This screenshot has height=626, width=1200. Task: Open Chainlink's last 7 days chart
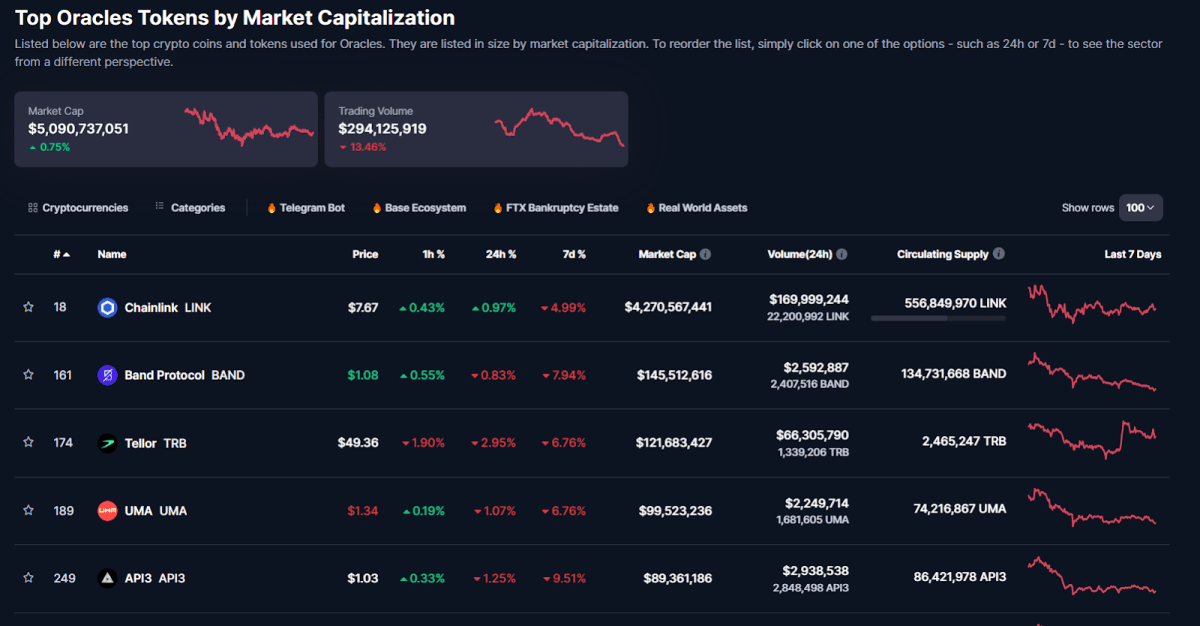1092,303
